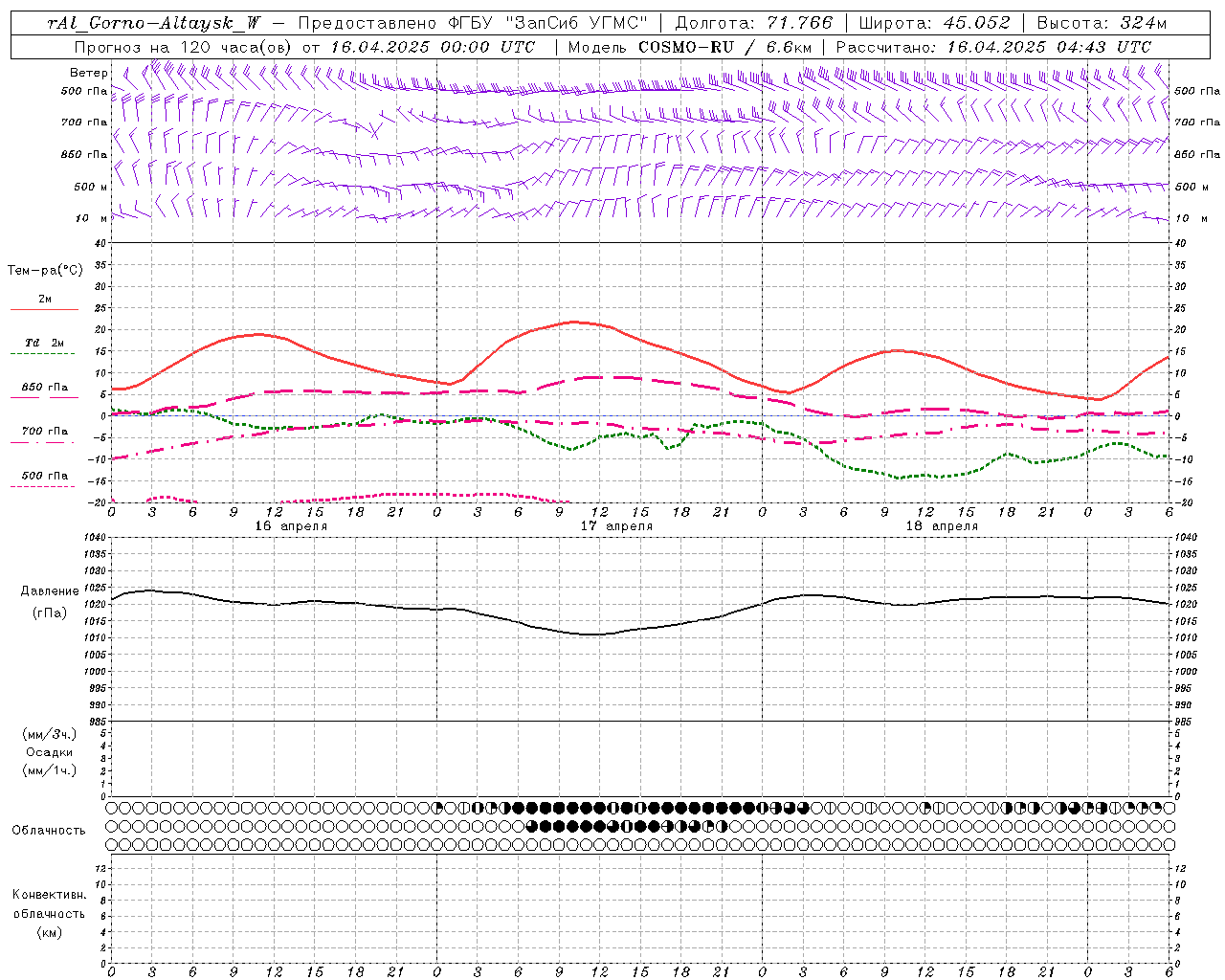
Task: Click the Конвективн. convective cloud label
Action: (49, 895)
